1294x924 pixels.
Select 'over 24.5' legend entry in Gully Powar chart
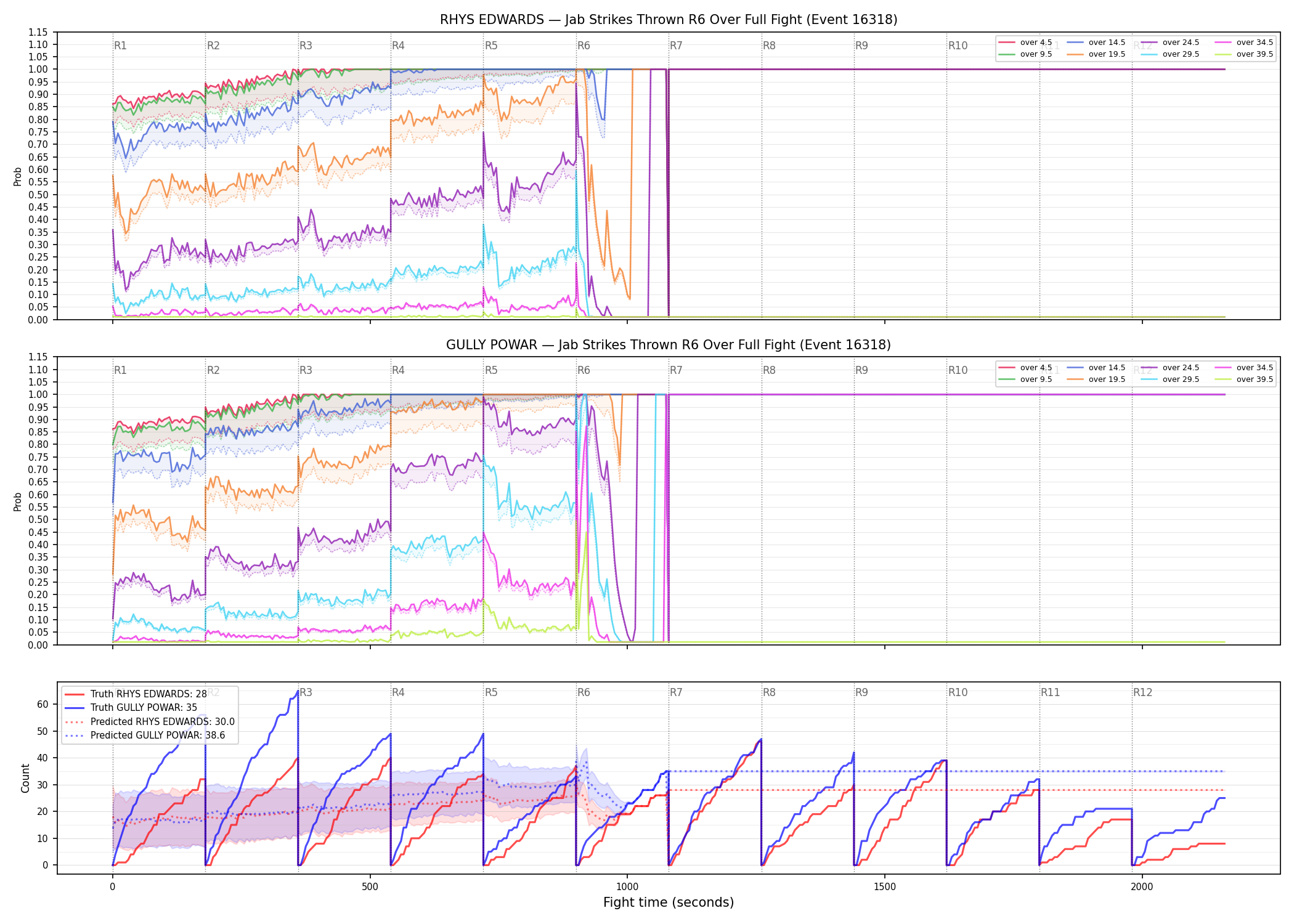pos(1170,368)
